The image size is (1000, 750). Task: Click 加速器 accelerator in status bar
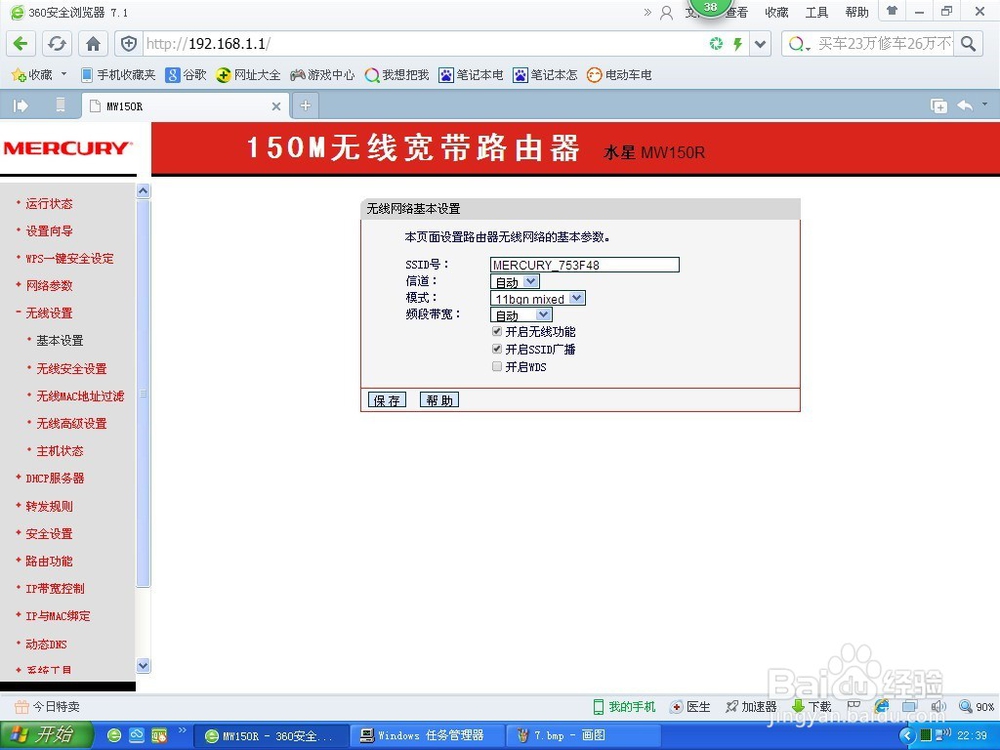(751, 707)
